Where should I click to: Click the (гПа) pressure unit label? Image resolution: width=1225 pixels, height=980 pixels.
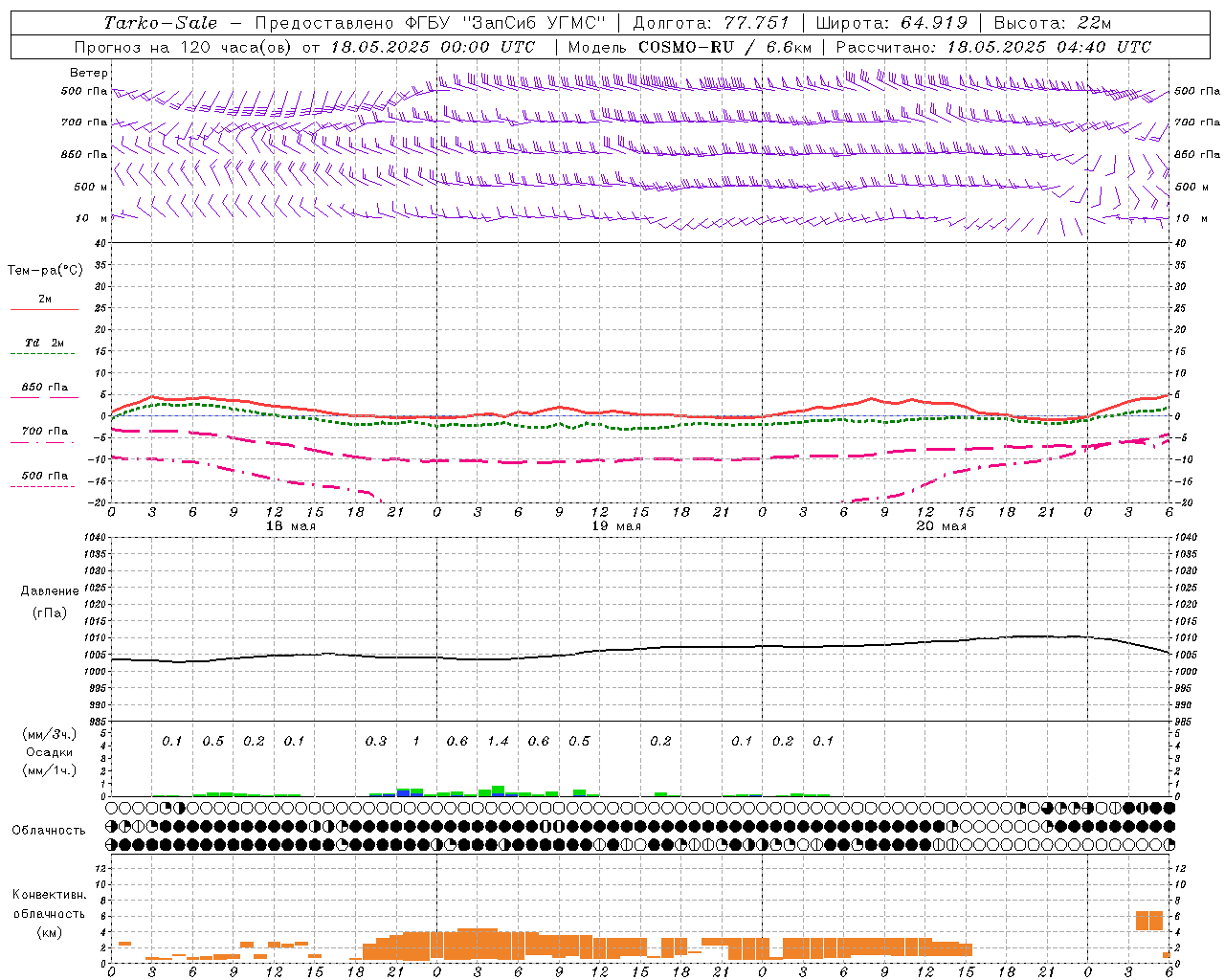50,612
